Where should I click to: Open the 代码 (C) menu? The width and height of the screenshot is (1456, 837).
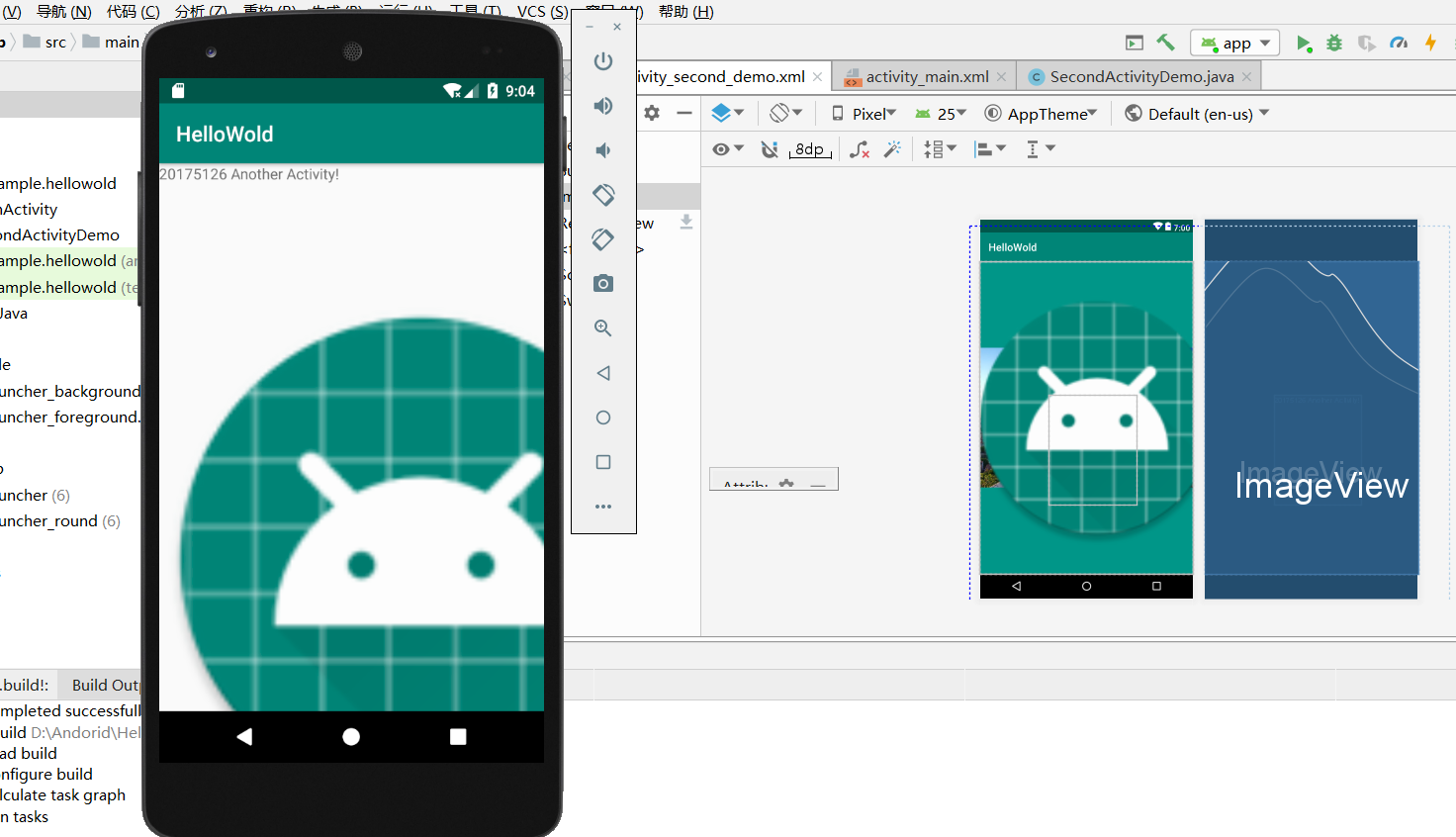[x=134, y=11]
